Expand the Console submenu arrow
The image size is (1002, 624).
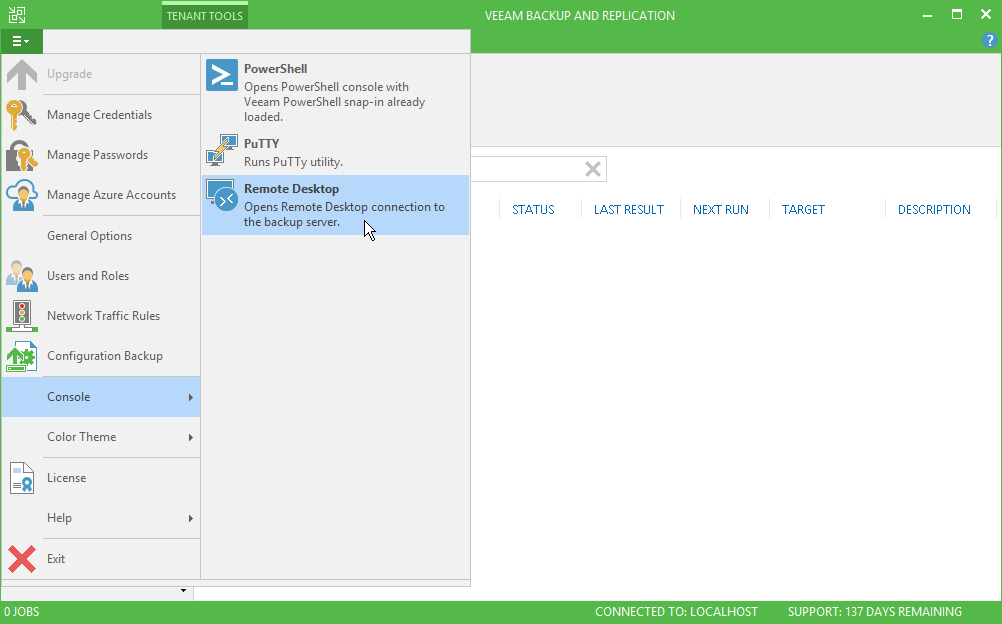pos(190,397)
